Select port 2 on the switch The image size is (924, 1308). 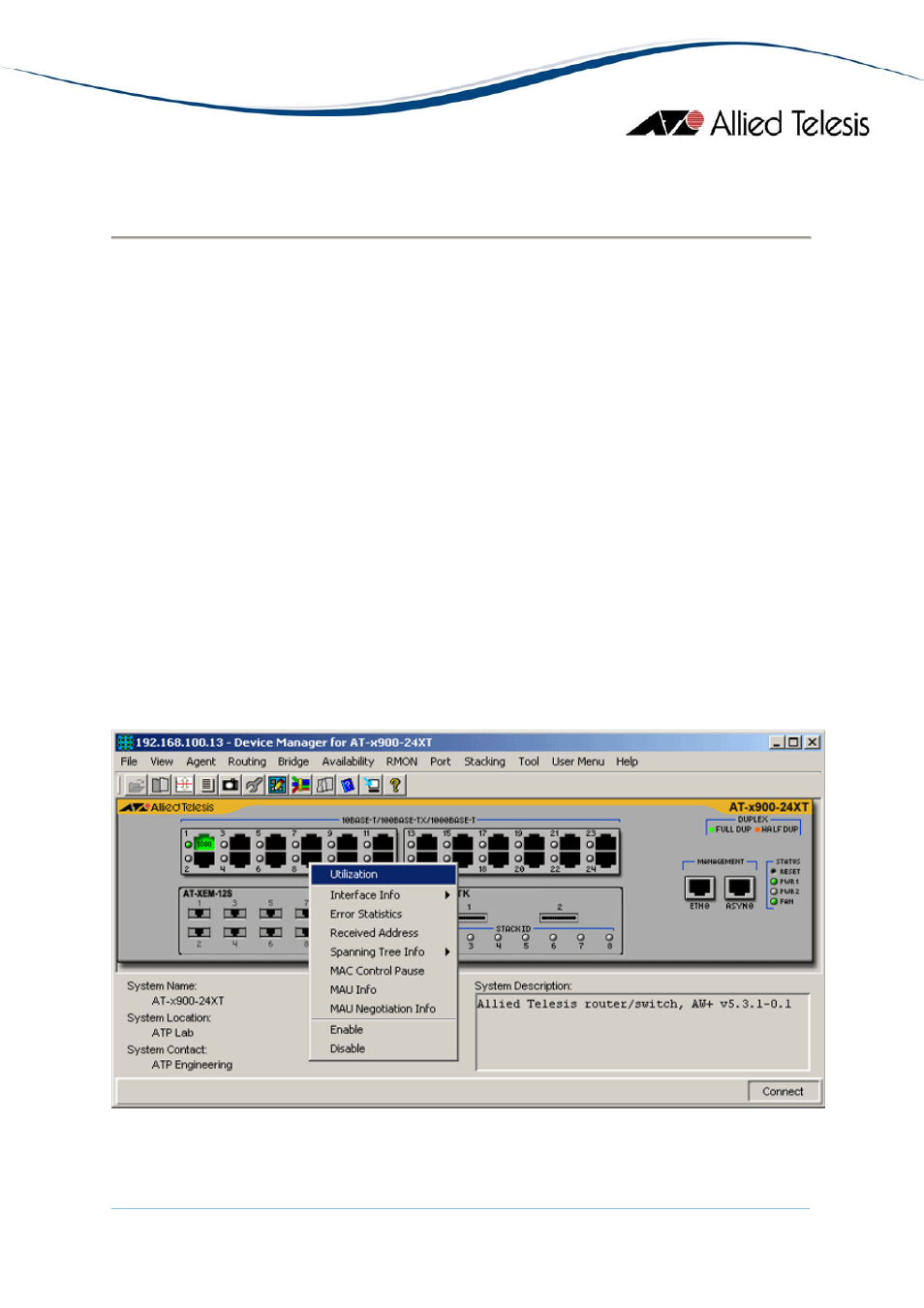[203, 858]
